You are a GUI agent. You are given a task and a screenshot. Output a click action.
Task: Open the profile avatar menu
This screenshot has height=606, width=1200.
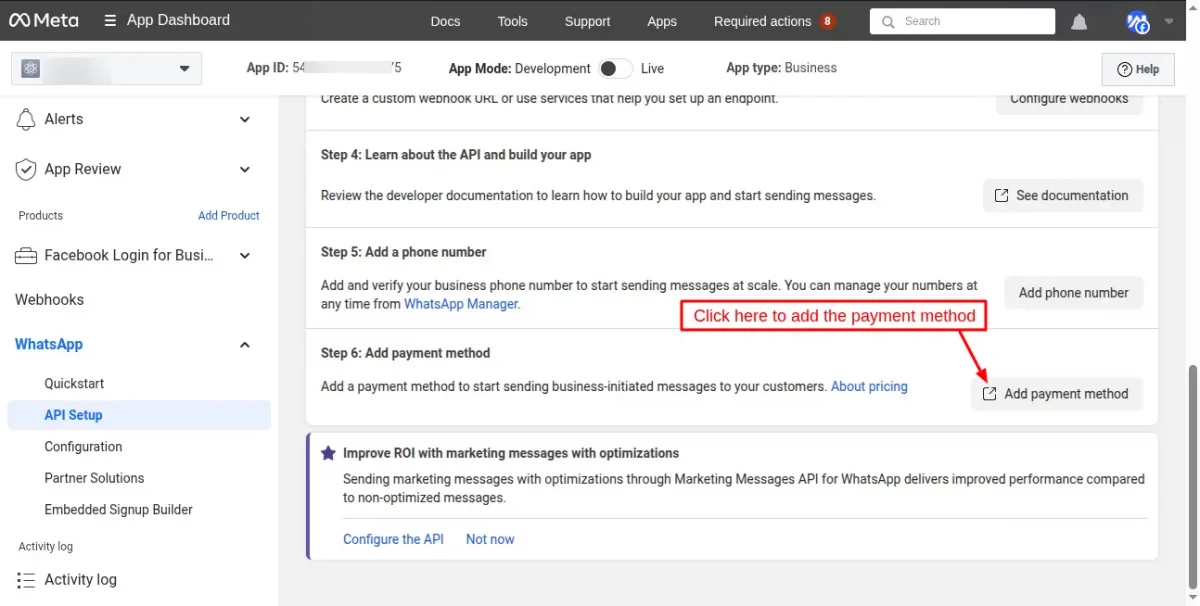1137,22
